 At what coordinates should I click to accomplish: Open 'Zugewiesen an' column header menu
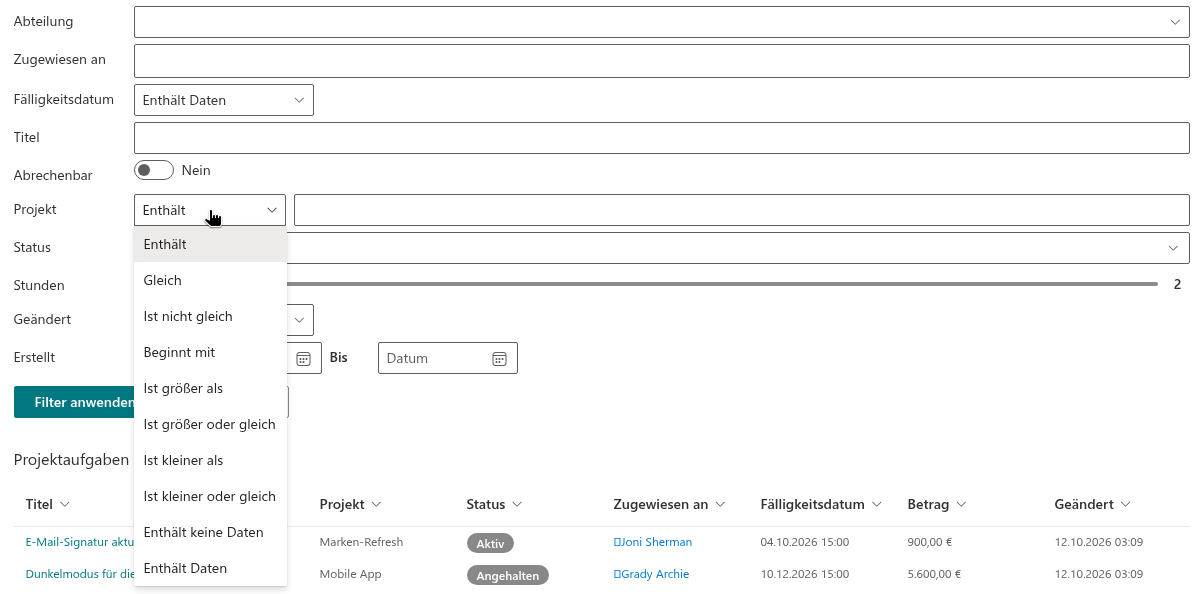pyautogui.click(x=669, y=504)
